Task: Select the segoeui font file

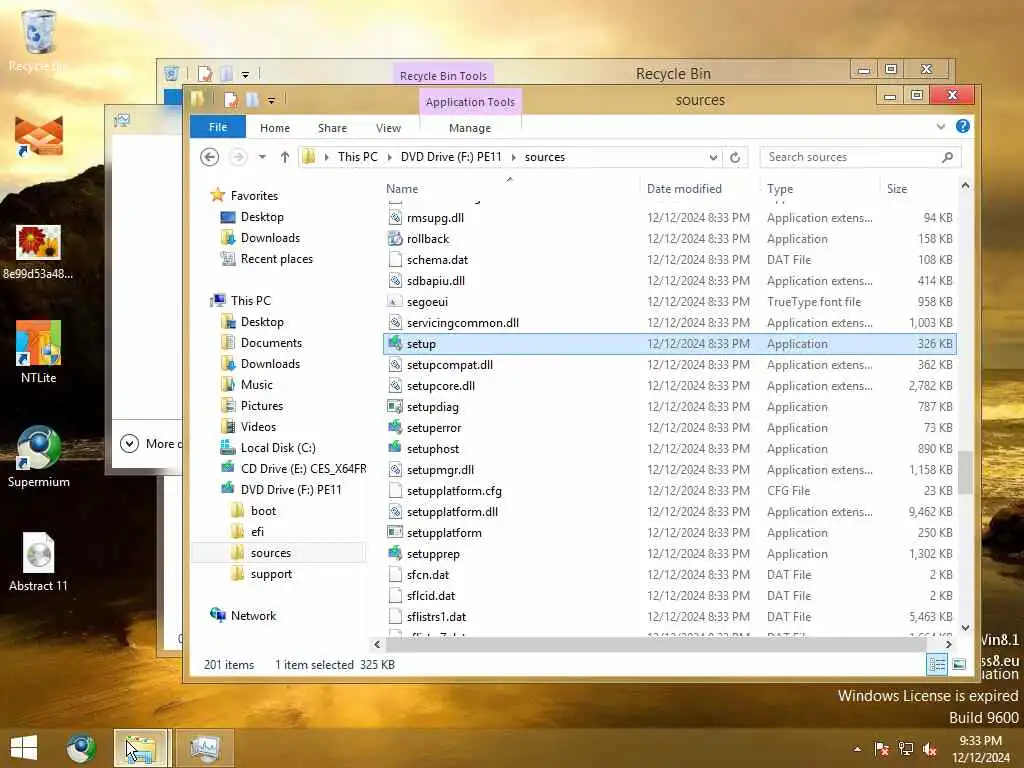Action: 427,302
